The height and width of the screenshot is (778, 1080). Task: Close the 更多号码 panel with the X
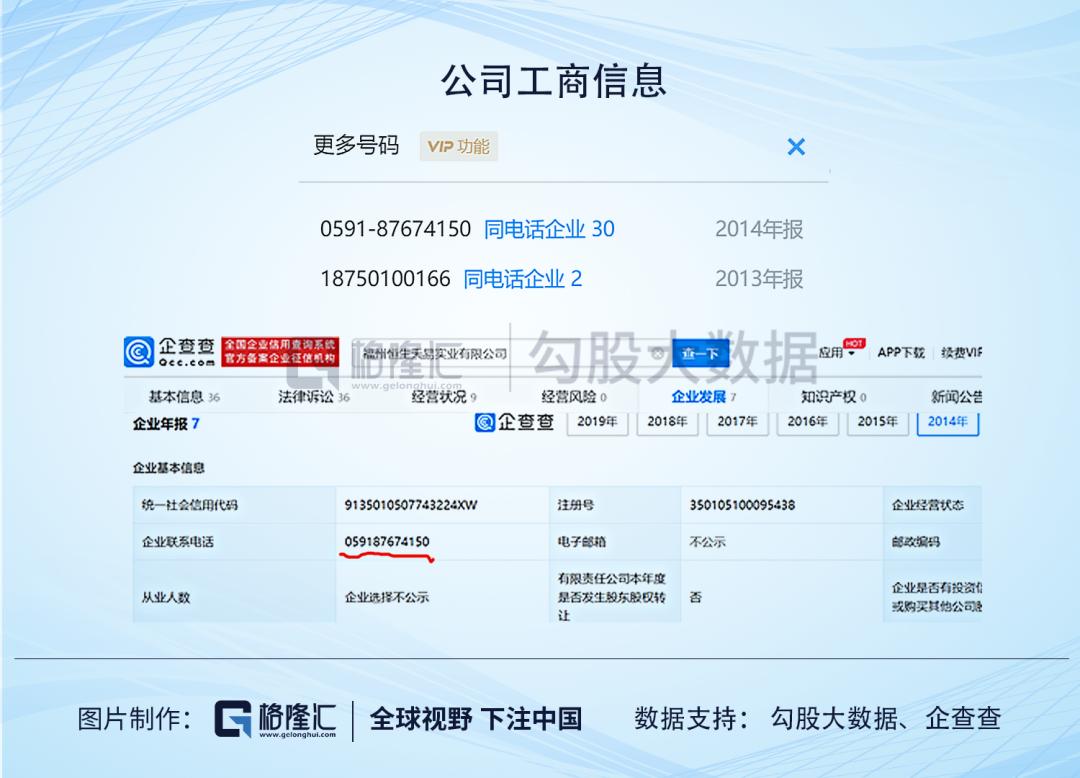pyautogui.click(x=796, y=146)
